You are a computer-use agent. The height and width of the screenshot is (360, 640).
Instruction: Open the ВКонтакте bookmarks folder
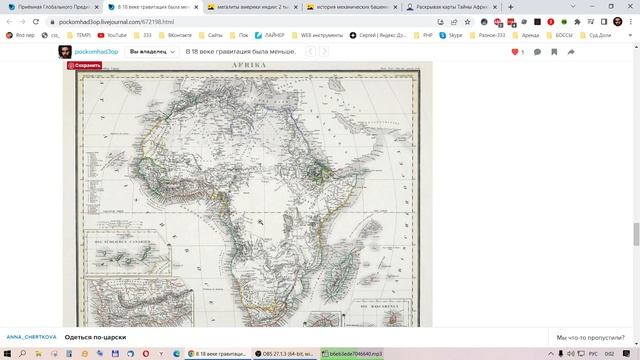175,36
